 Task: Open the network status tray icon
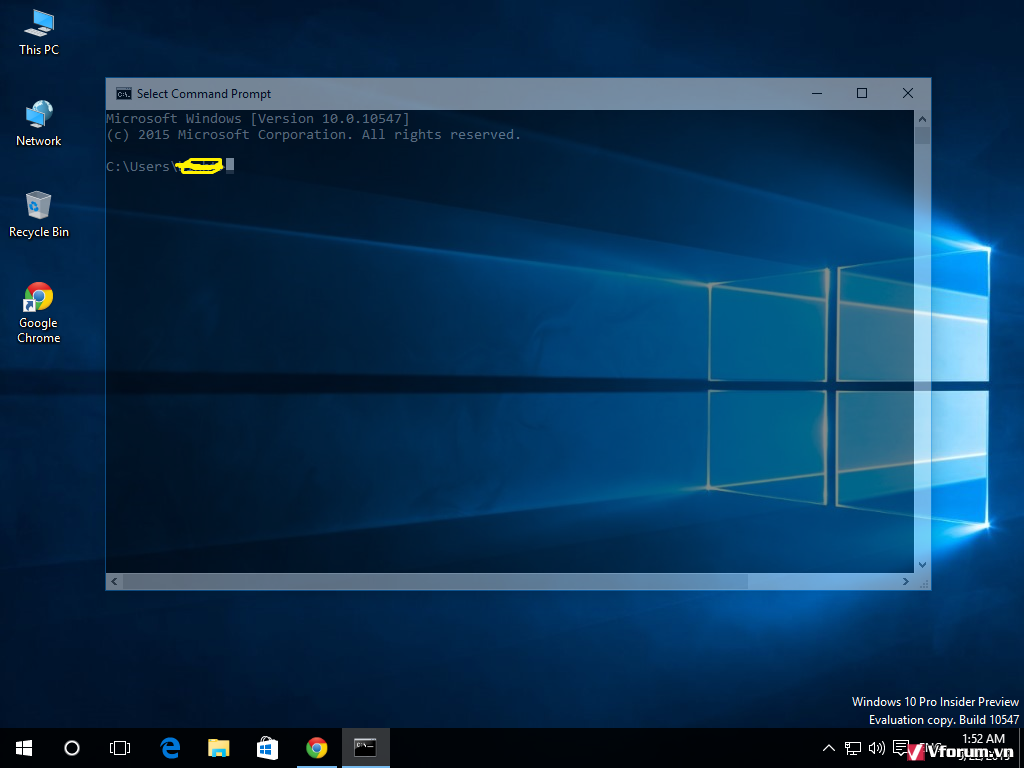[x=852, y=748]
